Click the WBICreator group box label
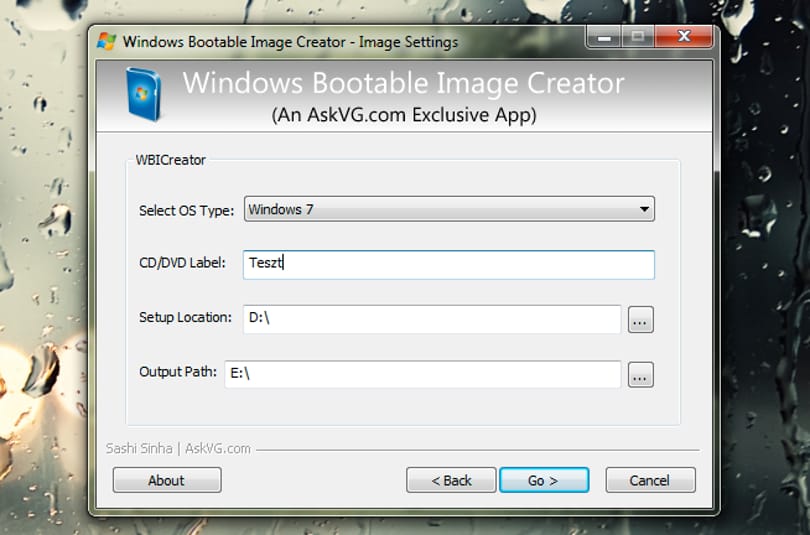This screenshot has height=535, width=810. pyautogui.click(x=170, y=160)
